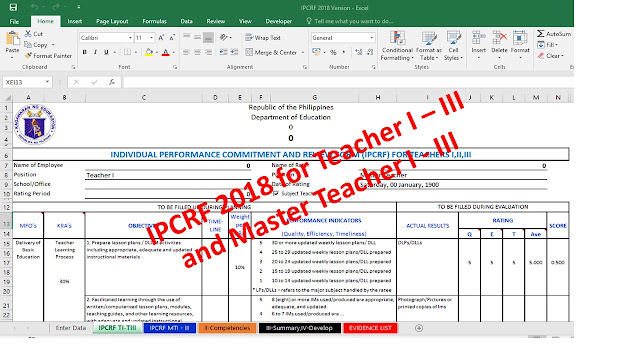Open Cell Styles gallery
The height and width of the screenshot is (360, 640).
point(453,46)
